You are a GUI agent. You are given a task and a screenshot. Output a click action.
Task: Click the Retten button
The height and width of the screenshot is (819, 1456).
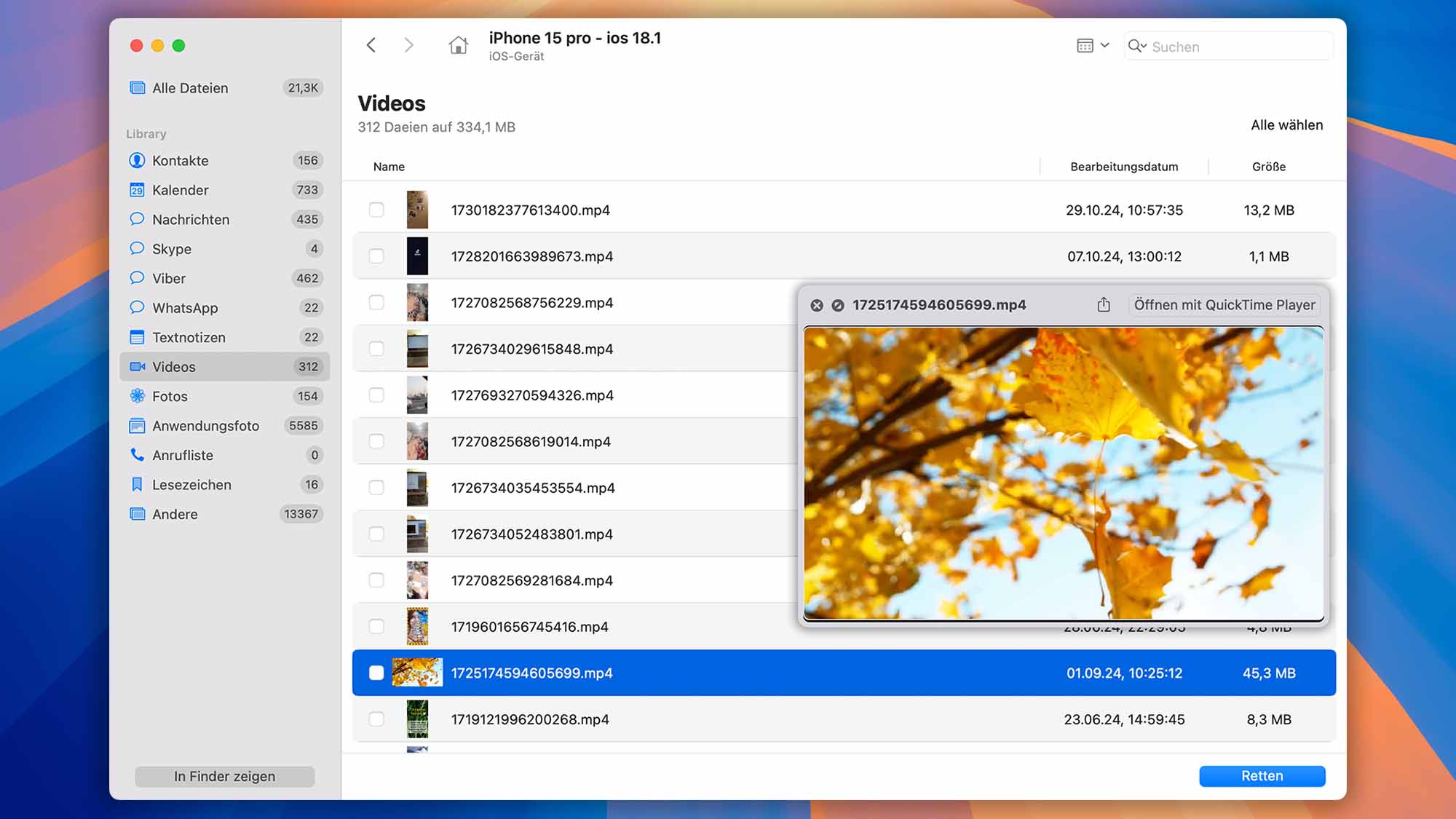point(1262,776)
